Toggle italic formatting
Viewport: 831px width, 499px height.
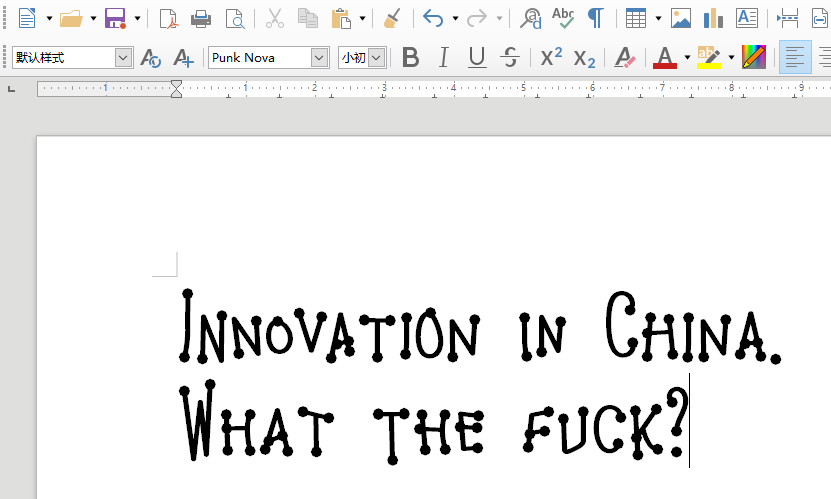pyautogui.click(x=444, y=58)
